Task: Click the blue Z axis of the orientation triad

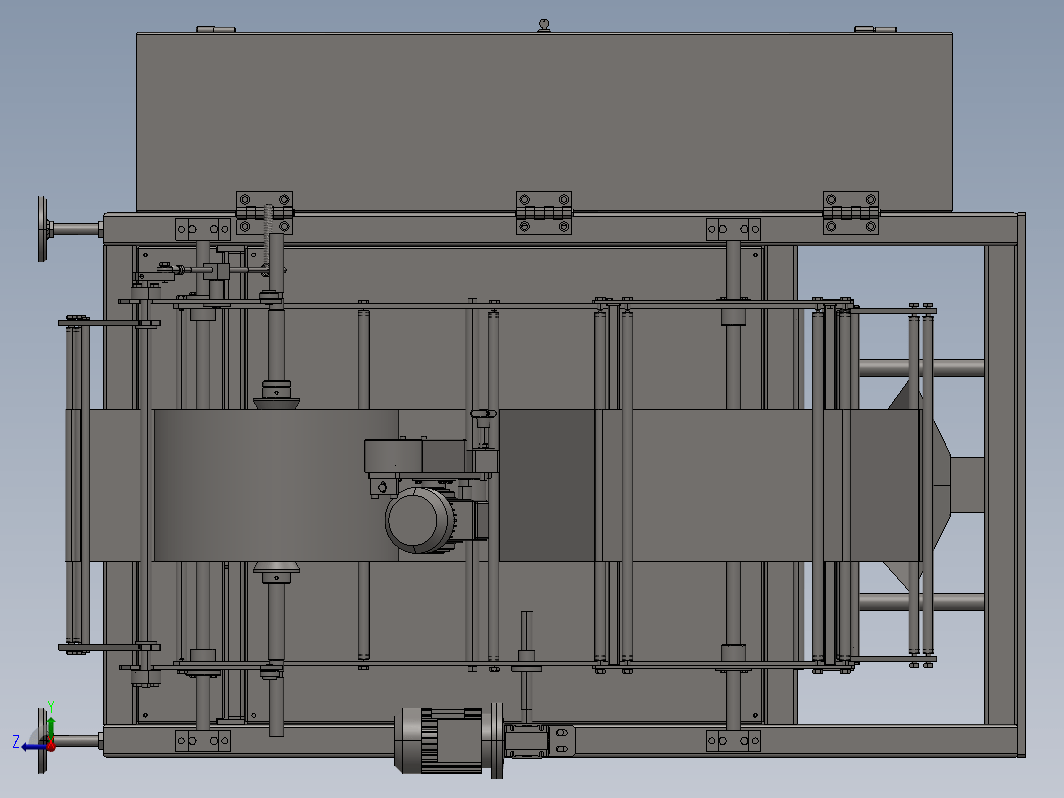Action: tap(34, 746)
